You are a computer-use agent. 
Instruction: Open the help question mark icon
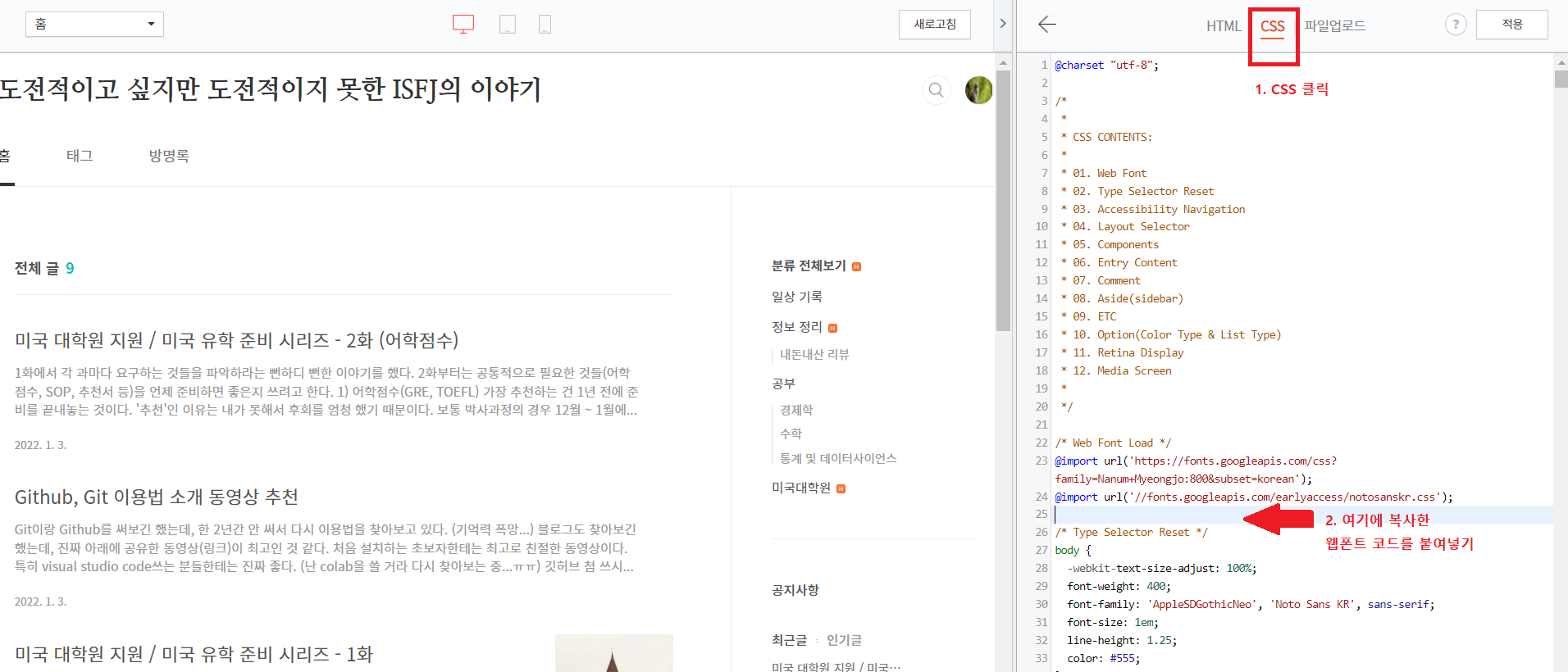1456,25
